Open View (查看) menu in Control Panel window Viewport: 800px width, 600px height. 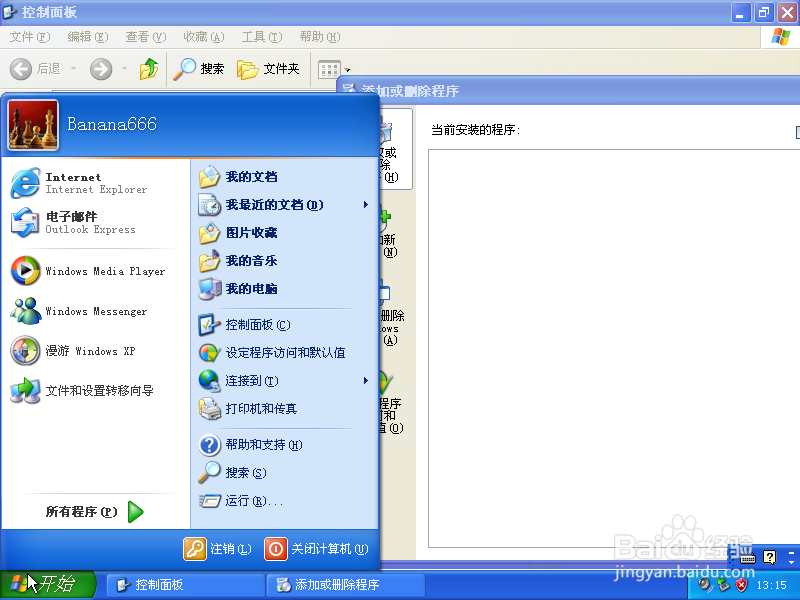(x=146, y=37)
